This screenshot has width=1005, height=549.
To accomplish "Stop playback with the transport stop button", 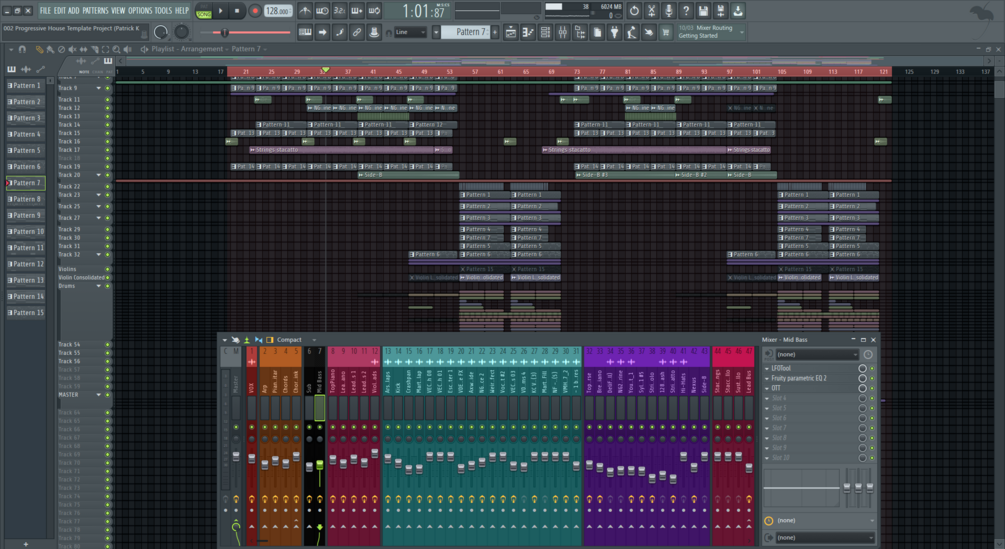I will coord(237,11).
